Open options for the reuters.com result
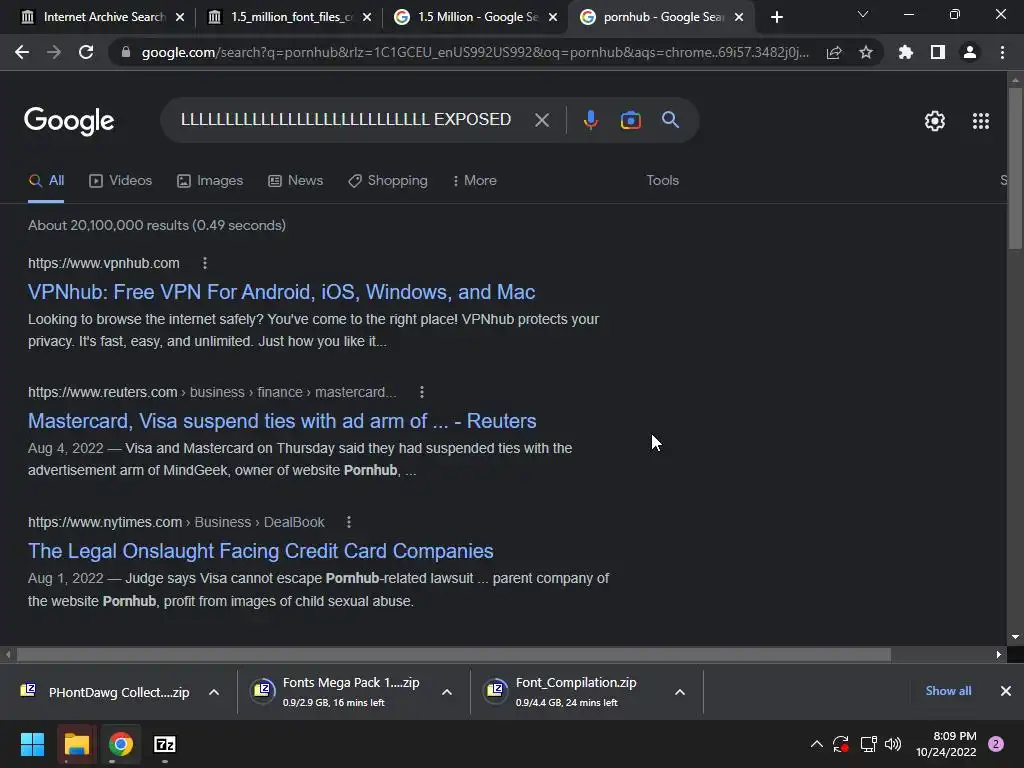The width and height of the screenshot is (1024, 768). pos(422,392)
